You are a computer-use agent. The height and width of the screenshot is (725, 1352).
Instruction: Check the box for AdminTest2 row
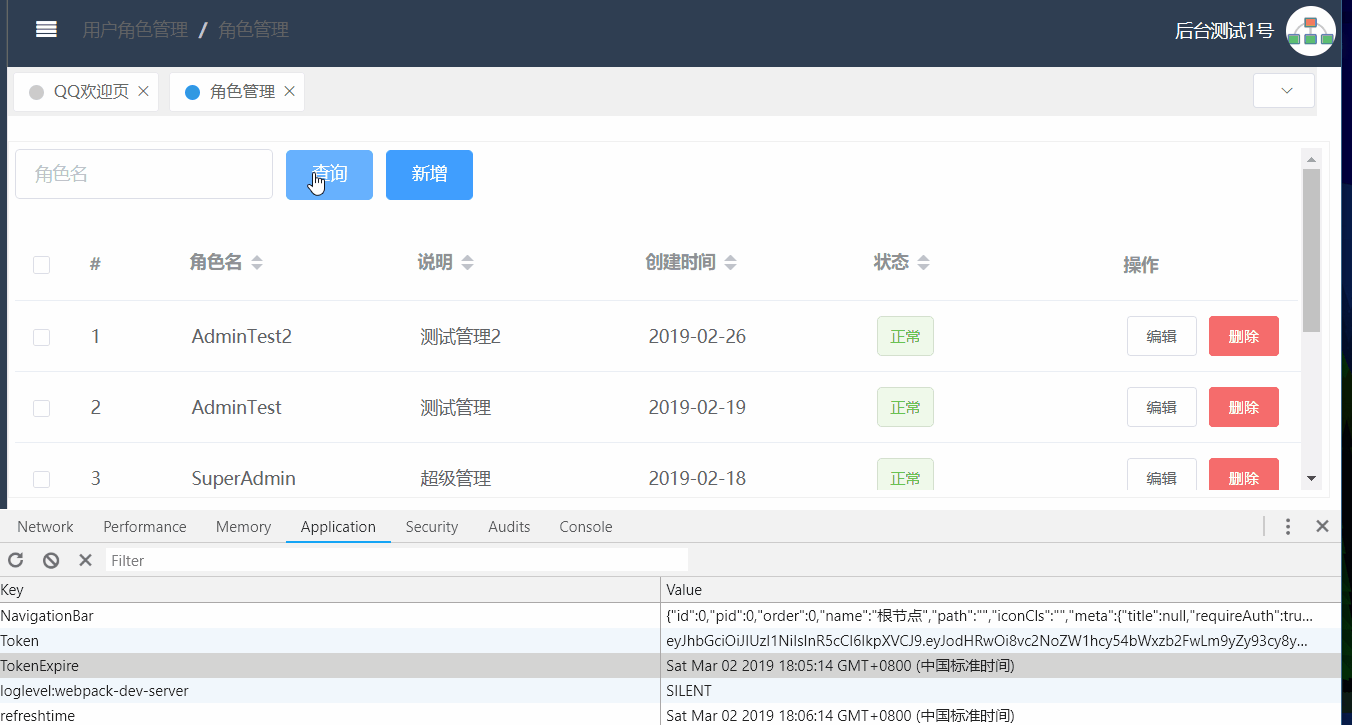(x=41, y=337)
